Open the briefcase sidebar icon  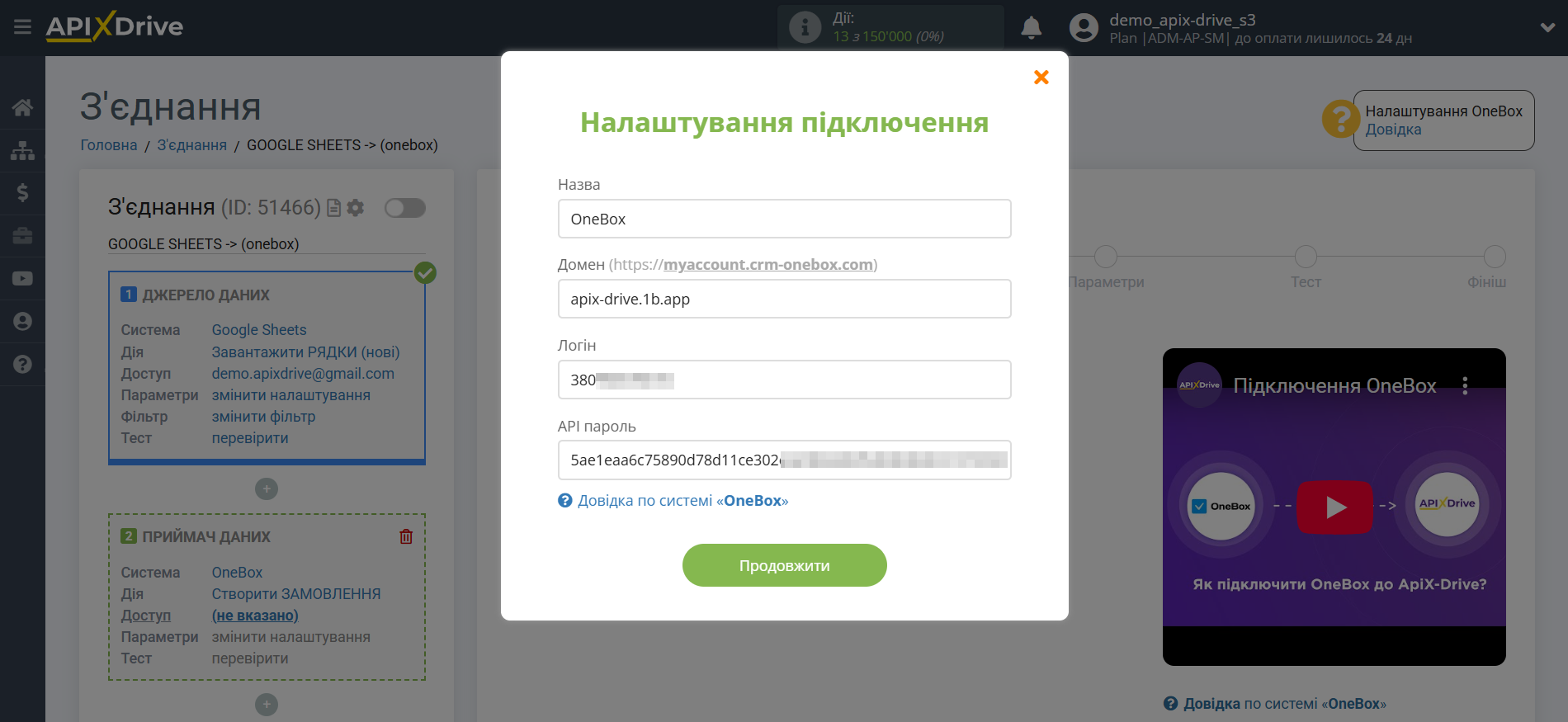pyautogui.click(x=22, y=236)
